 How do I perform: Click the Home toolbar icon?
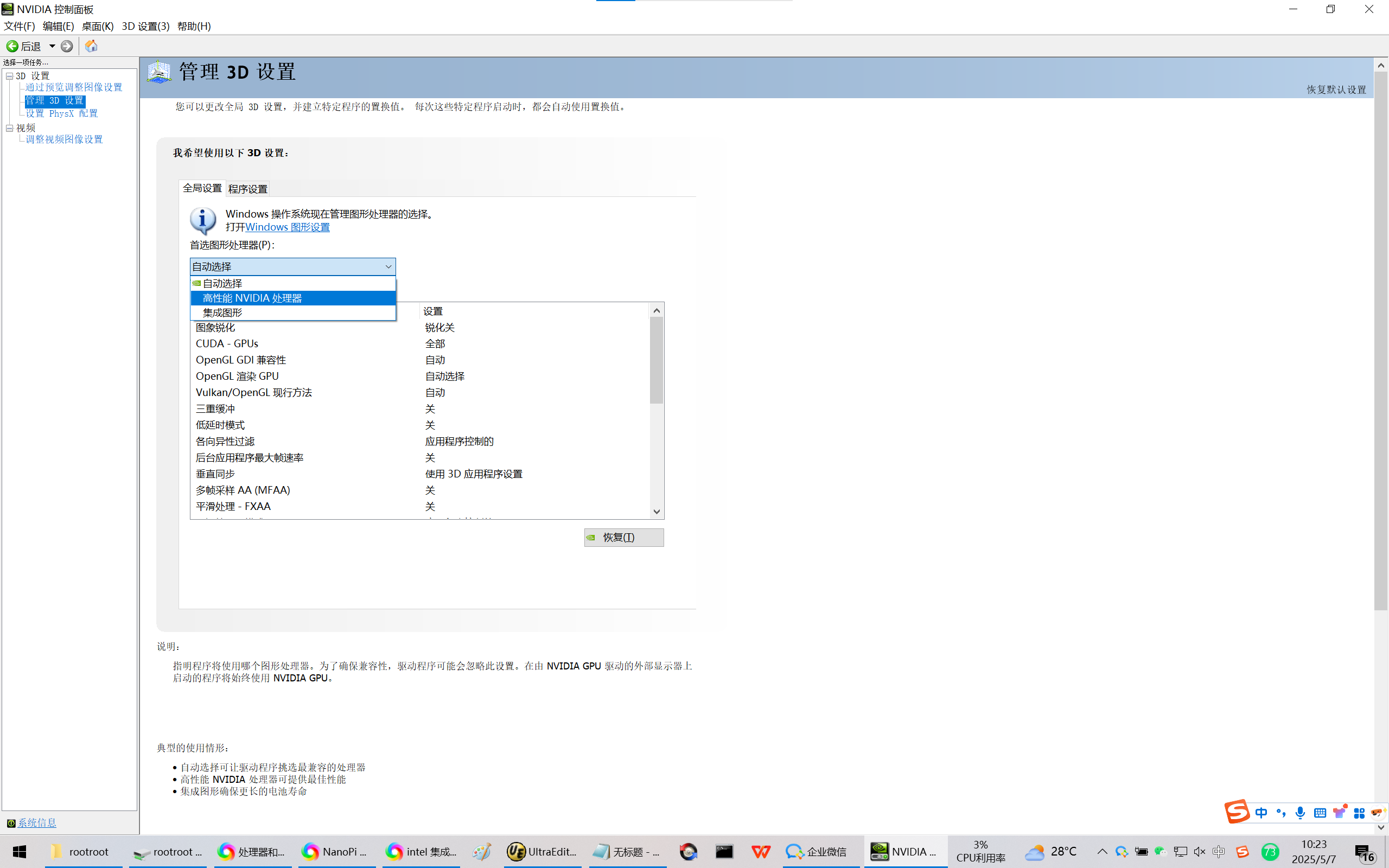tap(91, 46)
